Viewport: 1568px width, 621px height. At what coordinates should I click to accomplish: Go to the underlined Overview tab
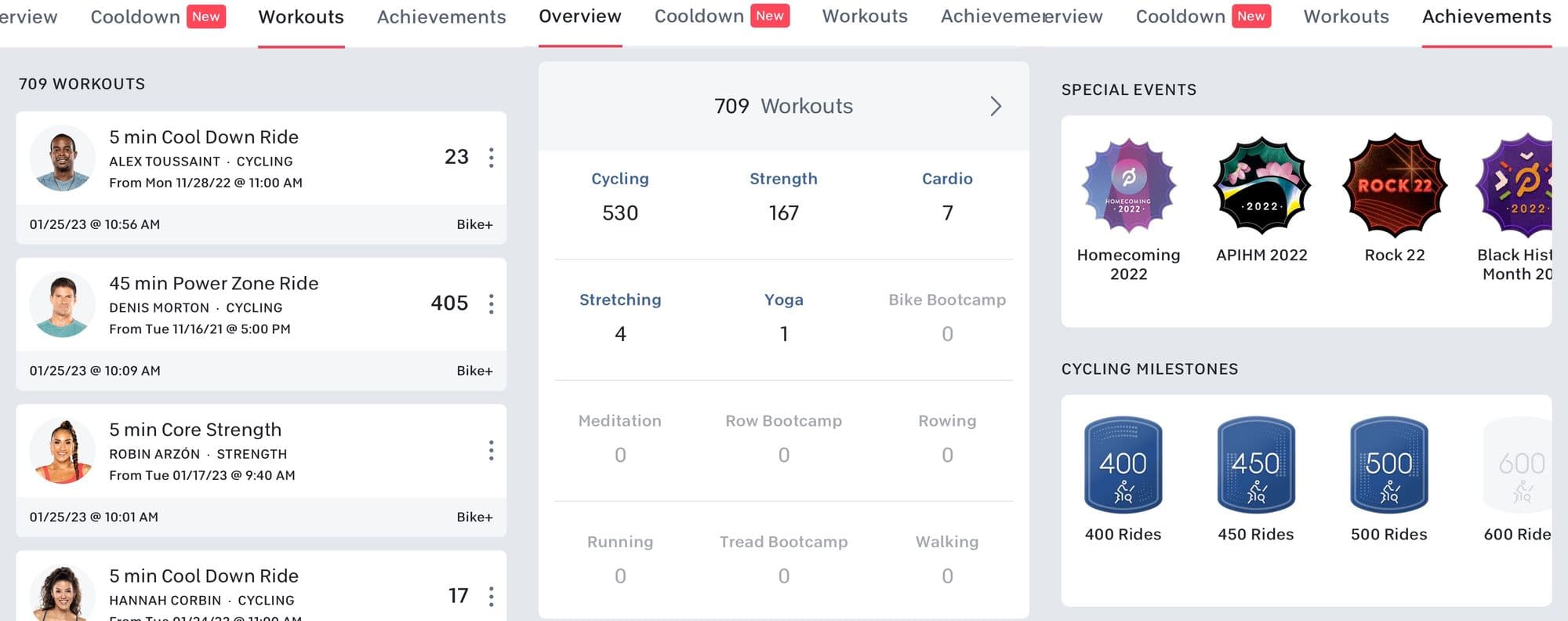click(x=579, y=17)
